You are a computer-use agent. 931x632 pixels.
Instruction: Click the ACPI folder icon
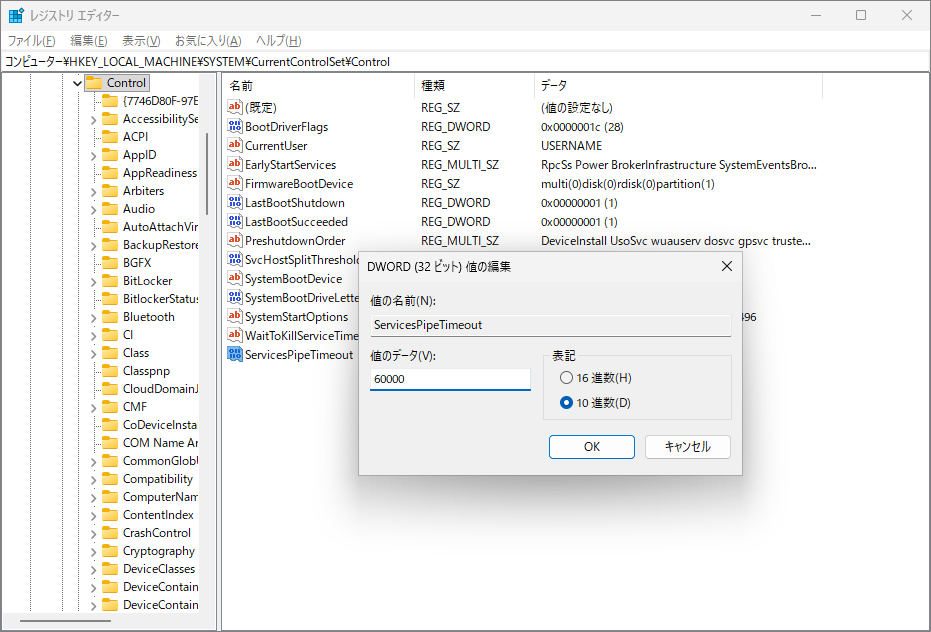point(110,137)
